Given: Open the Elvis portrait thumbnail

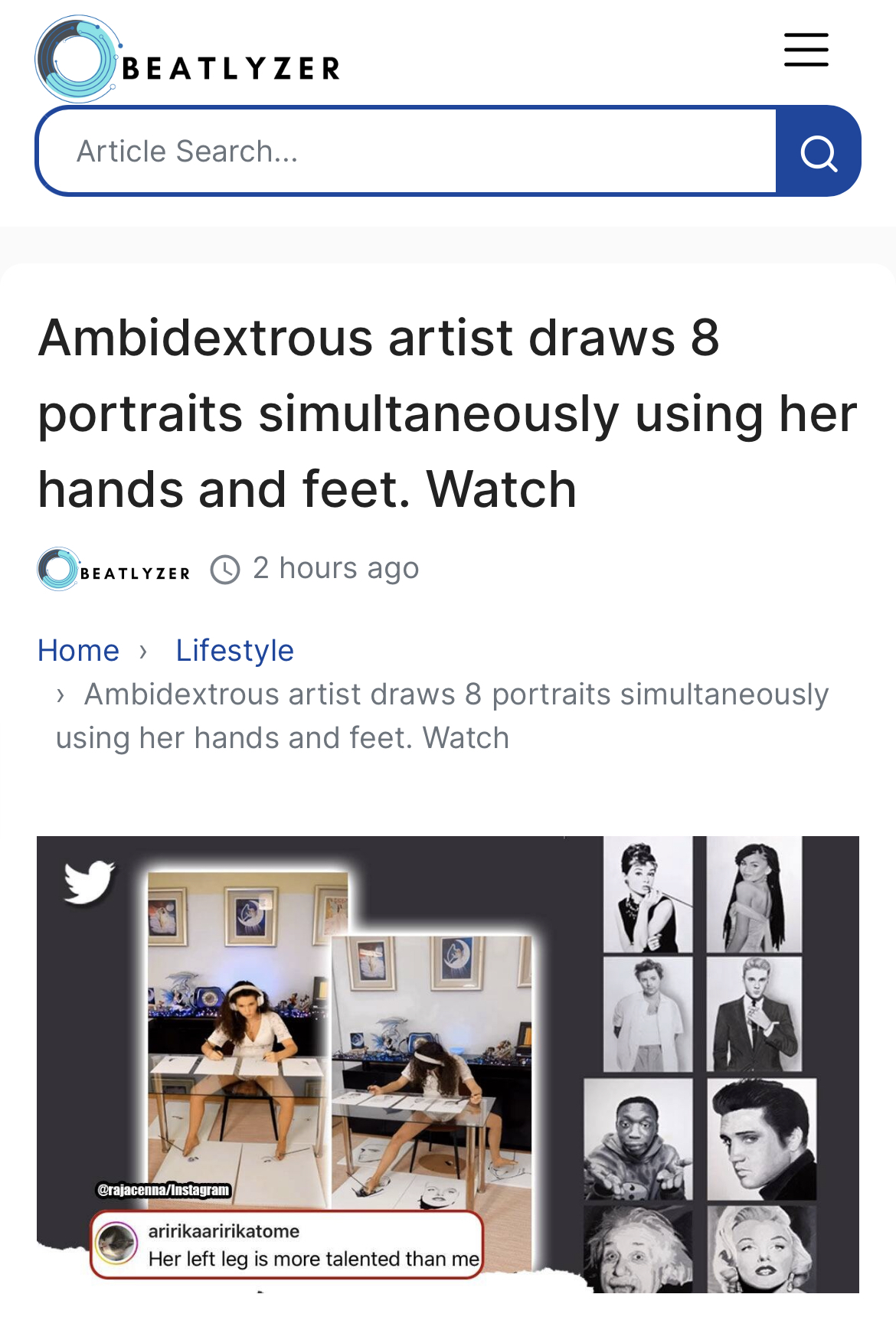Looking at the screenshot, I should pos(762,1139).
